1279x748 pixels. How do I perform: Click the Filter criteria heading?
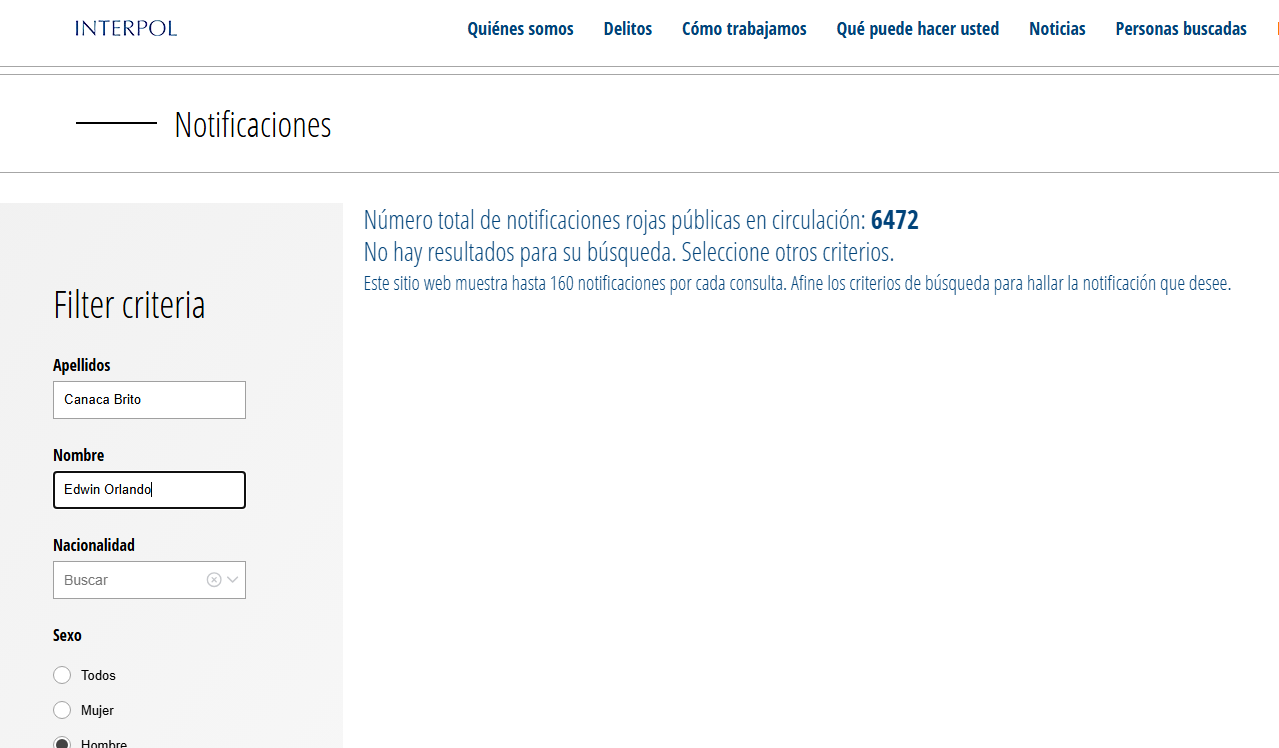(129, 305)
